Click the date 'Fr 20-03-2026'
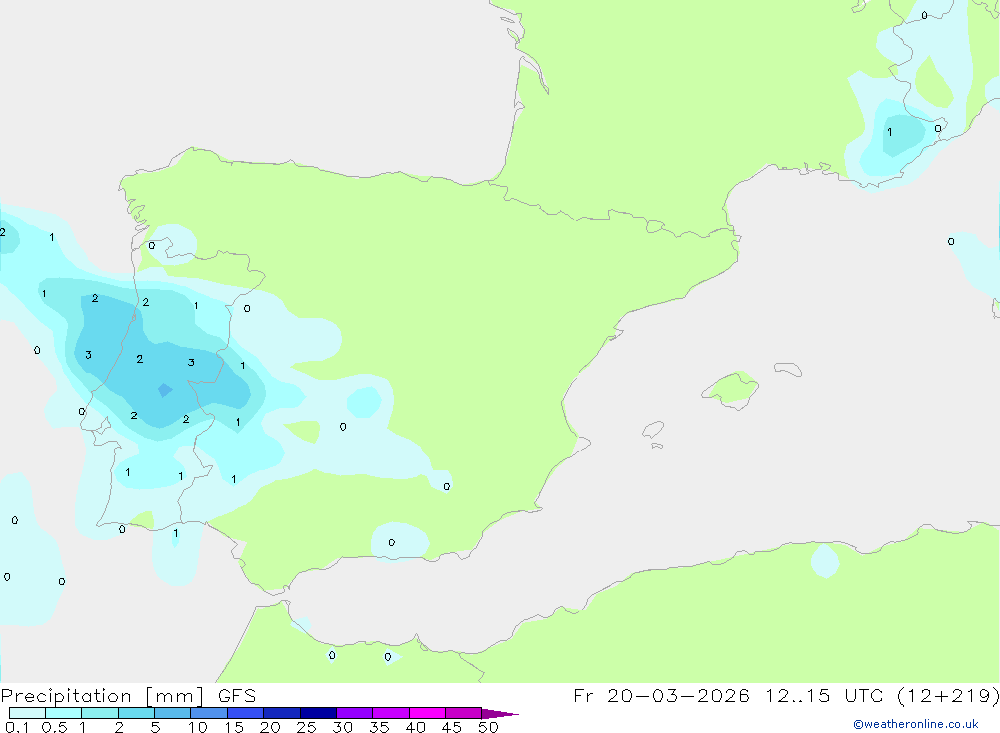The width and height of the screenshot is (1000, 733). point(661,695)
